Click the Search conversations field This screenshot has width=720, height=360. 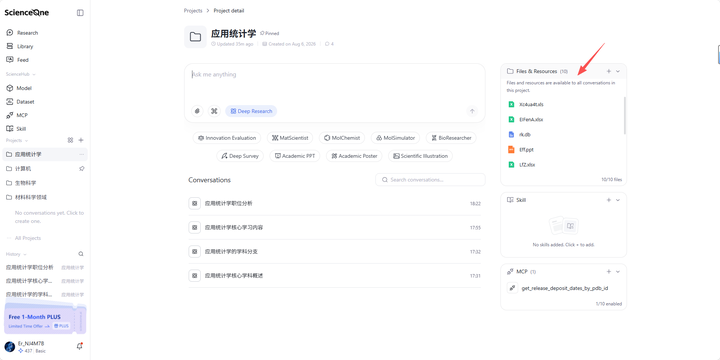click(x=430, y=180)
